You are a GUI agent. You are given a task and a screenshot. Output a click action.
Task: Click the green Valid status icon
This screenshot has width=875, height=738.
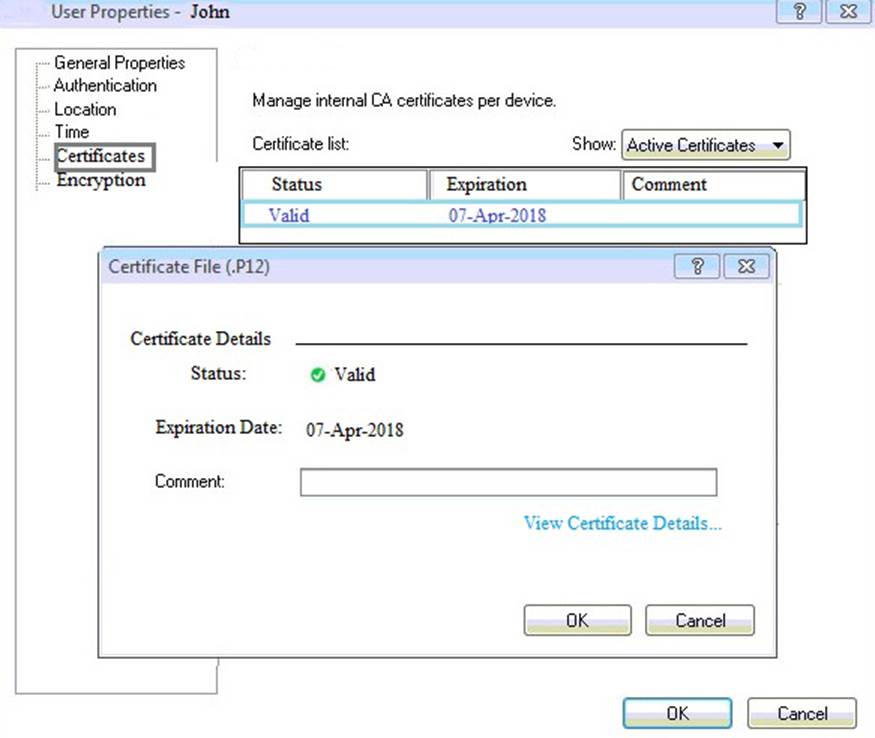318,375
